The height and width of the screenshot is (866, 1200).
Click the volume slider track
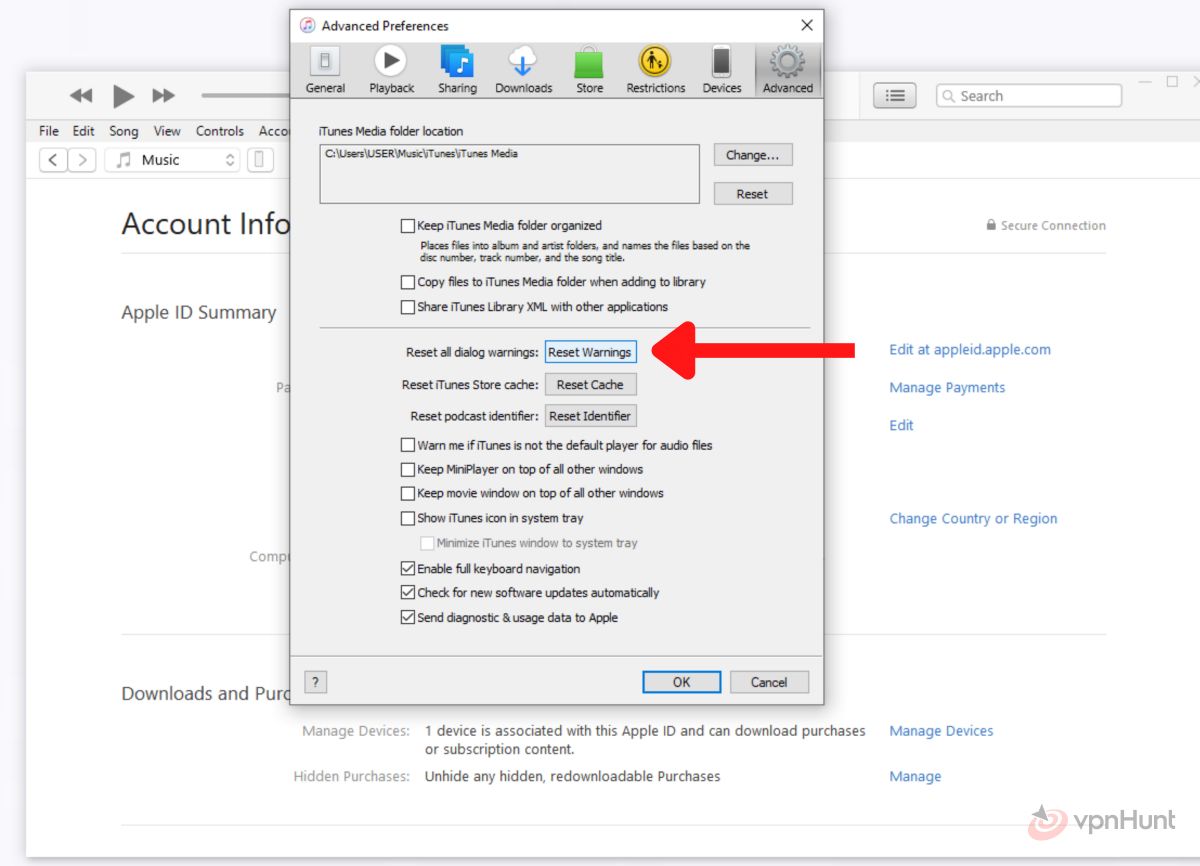coord(245,96)
